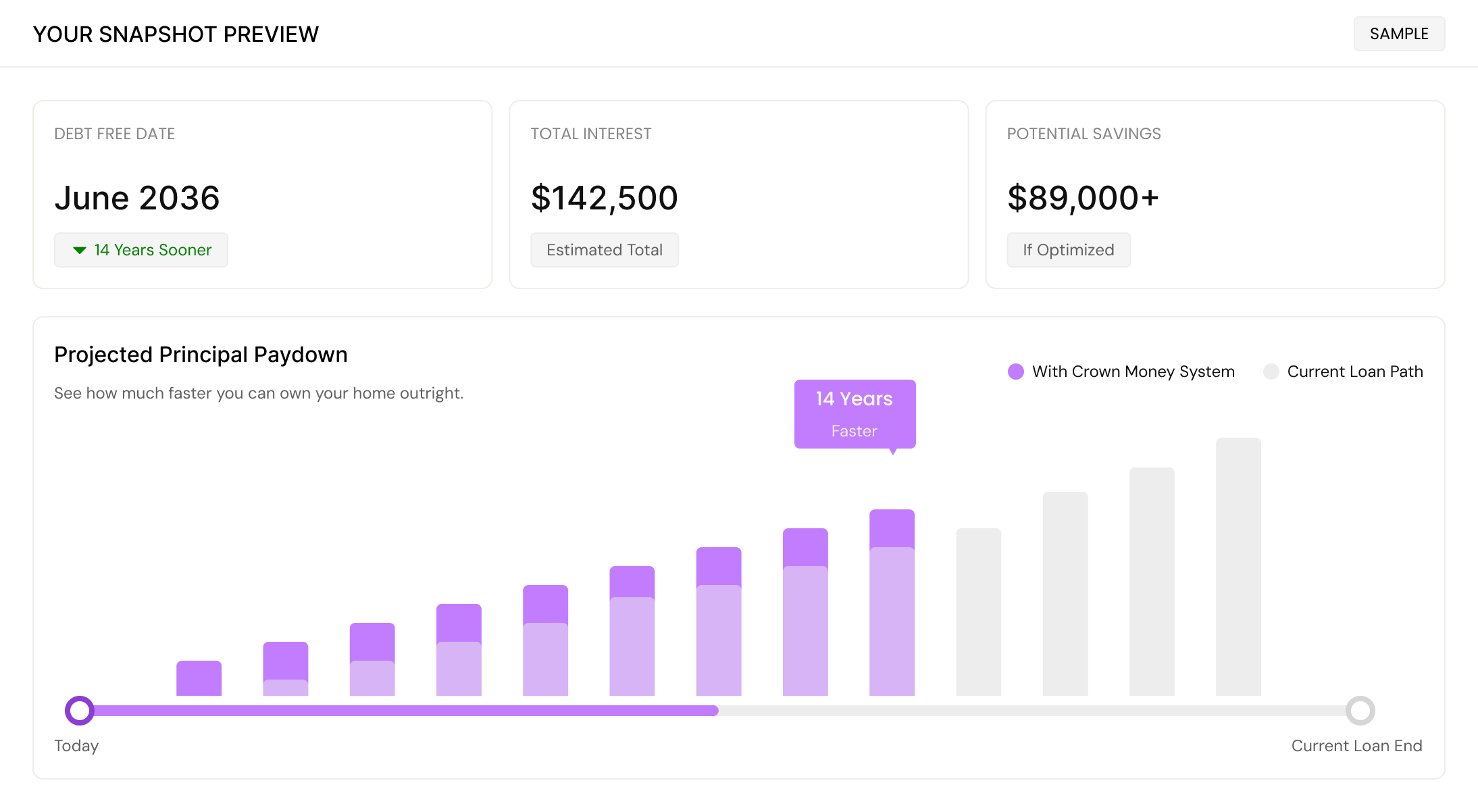Select the 14 Years Sooner badge

pos(141,250)
